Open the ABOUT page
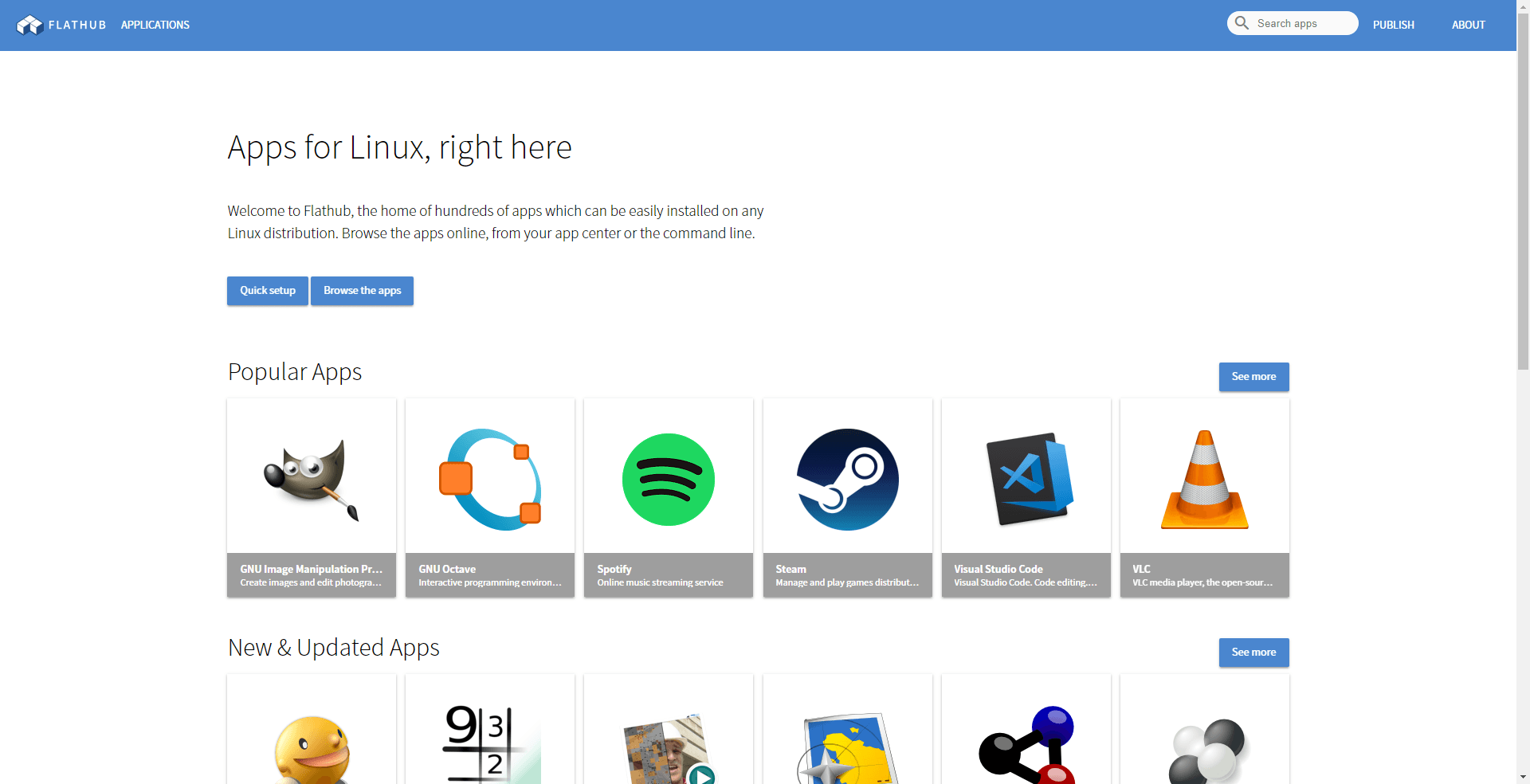 click(1469, 25)
